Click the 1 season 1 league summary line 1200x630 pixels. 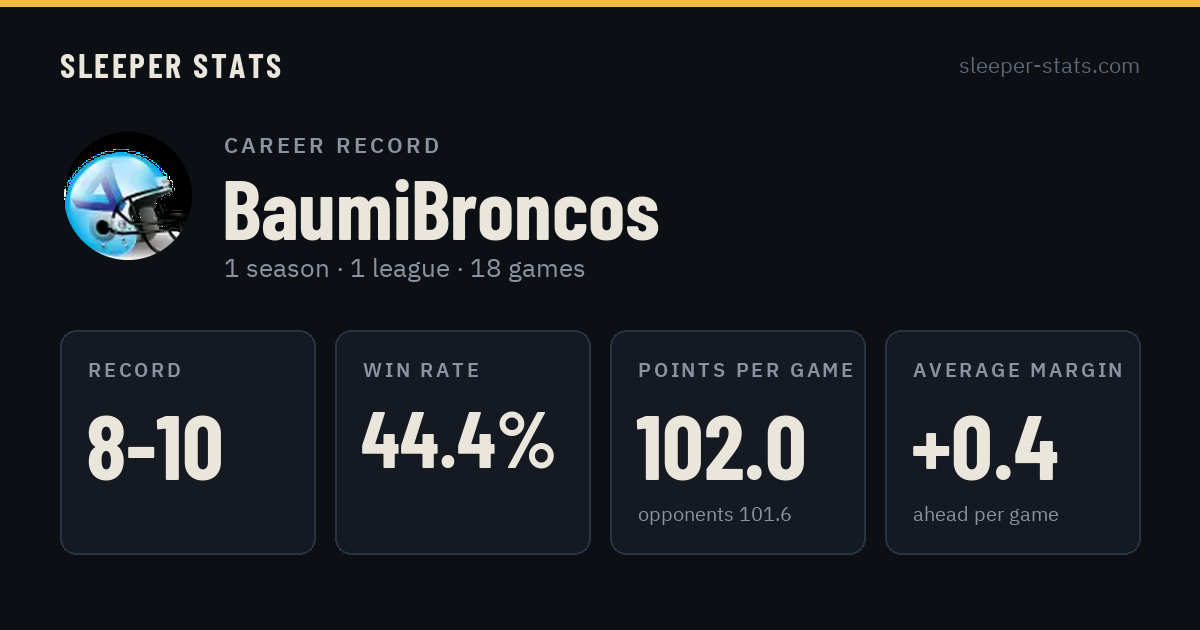click(x=404, y=269)
